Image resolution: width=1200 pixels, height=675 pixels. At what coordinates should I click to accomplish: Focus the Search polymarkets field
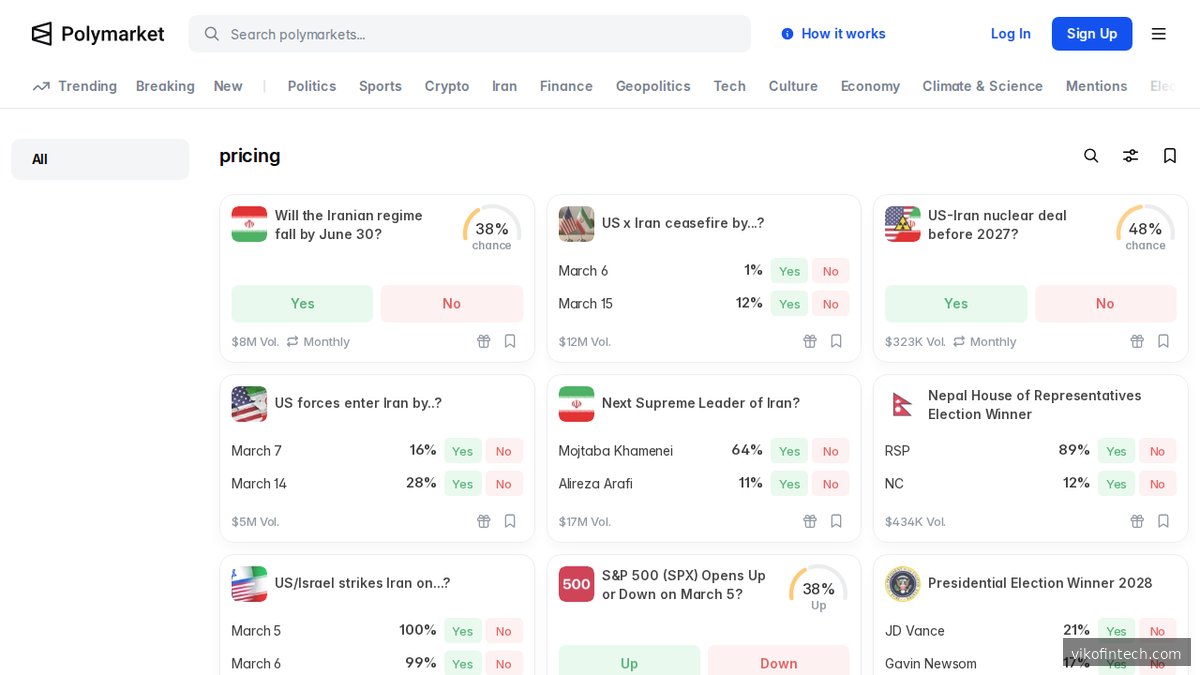pyautogui.click(x=470, y=34)
